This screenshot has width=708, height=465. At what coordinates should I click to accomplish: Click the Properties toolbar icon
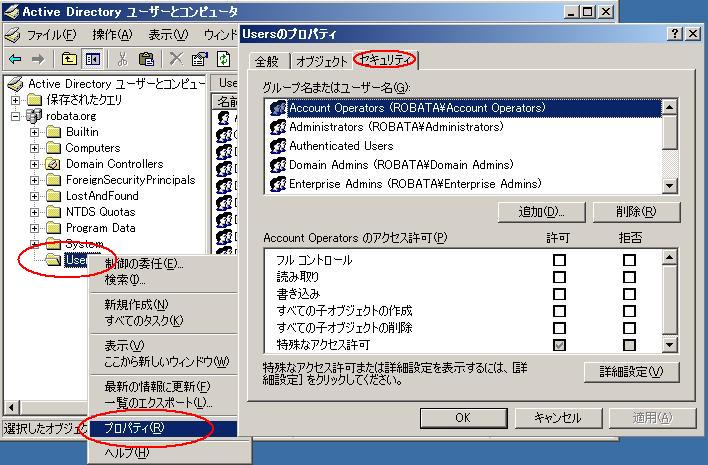(x=199, y=59)
